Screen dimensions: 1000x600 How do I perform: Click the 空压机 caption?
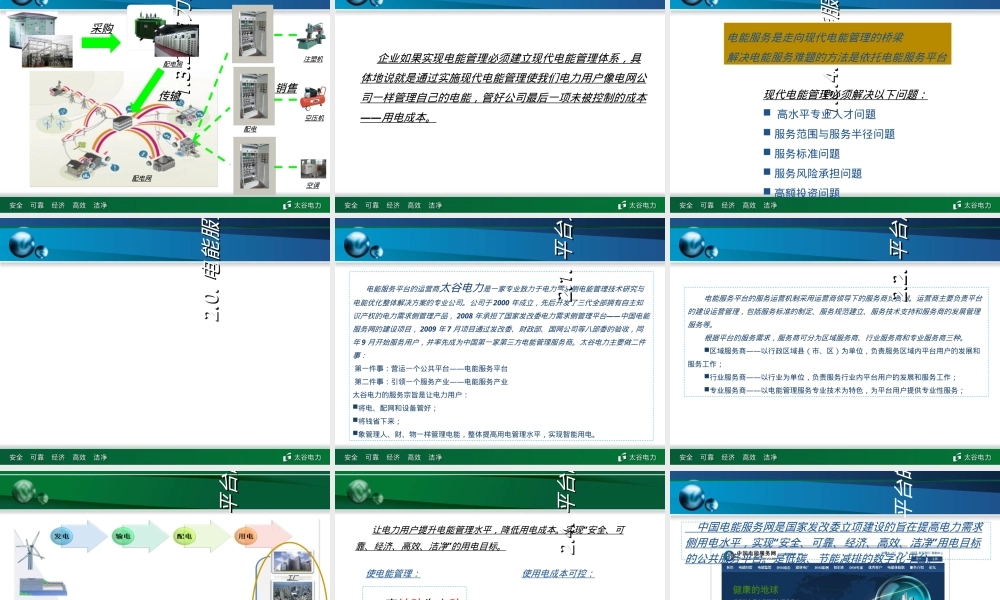click(314, 118)
